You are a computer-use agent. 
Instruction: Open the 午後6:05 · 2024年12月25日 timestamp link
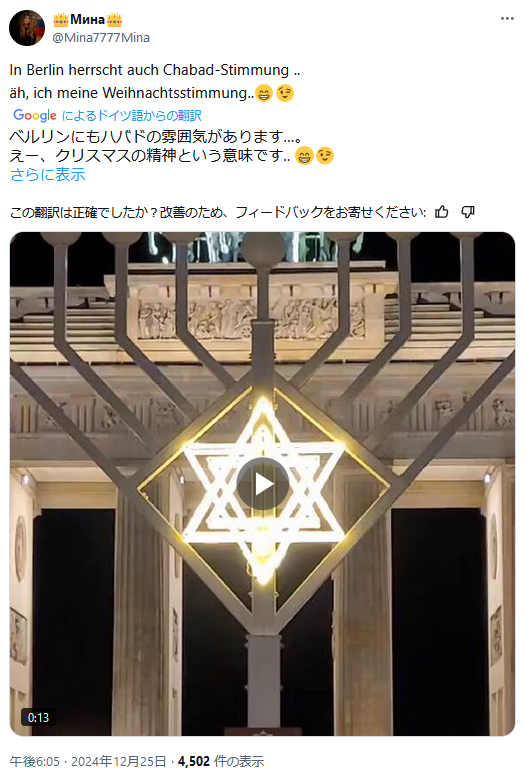88,762
